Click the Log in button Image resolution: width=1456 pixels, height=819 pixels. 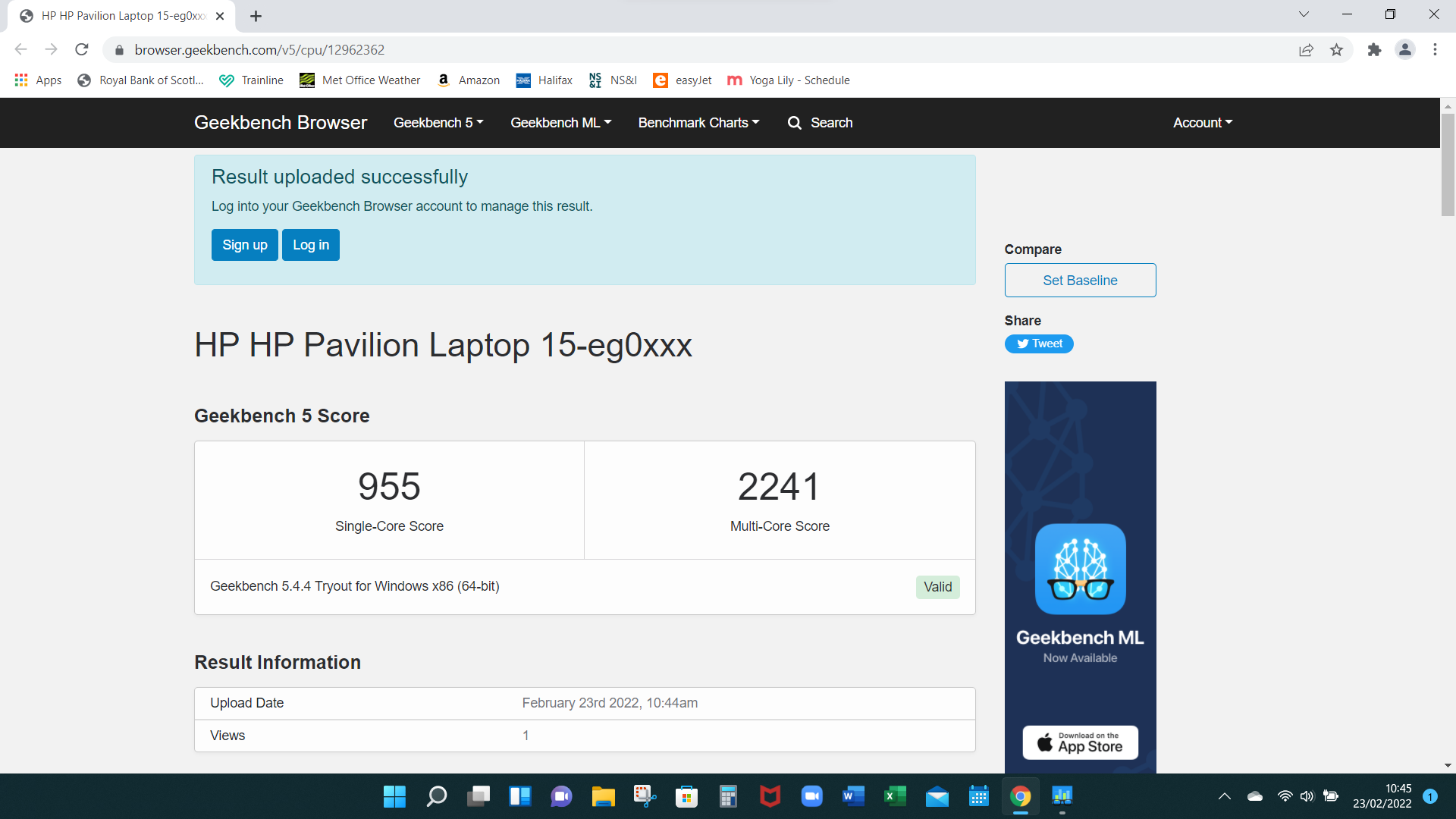[x=311, y=245]
